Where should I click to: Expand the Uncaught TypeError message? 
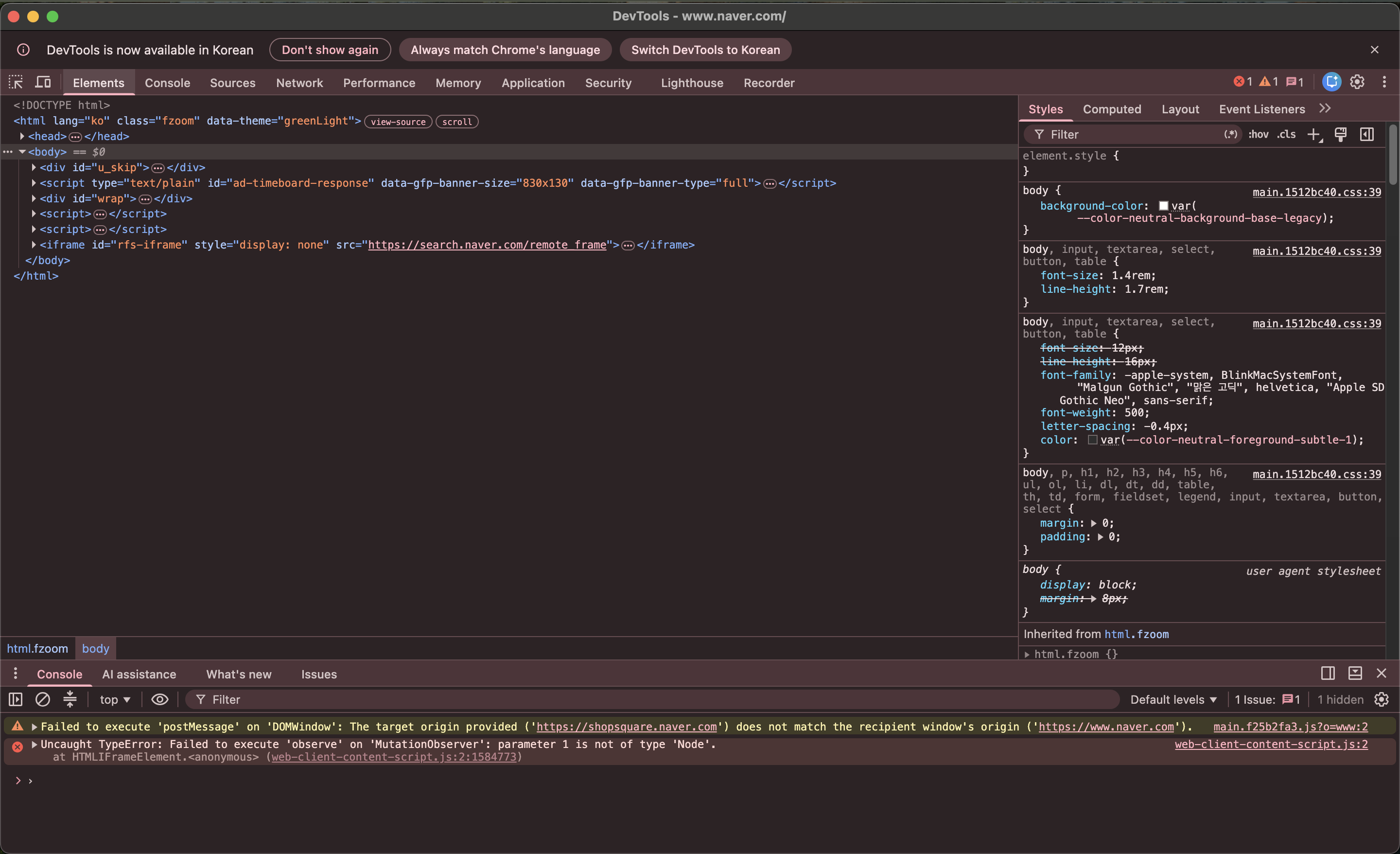[x=34, y=744]
